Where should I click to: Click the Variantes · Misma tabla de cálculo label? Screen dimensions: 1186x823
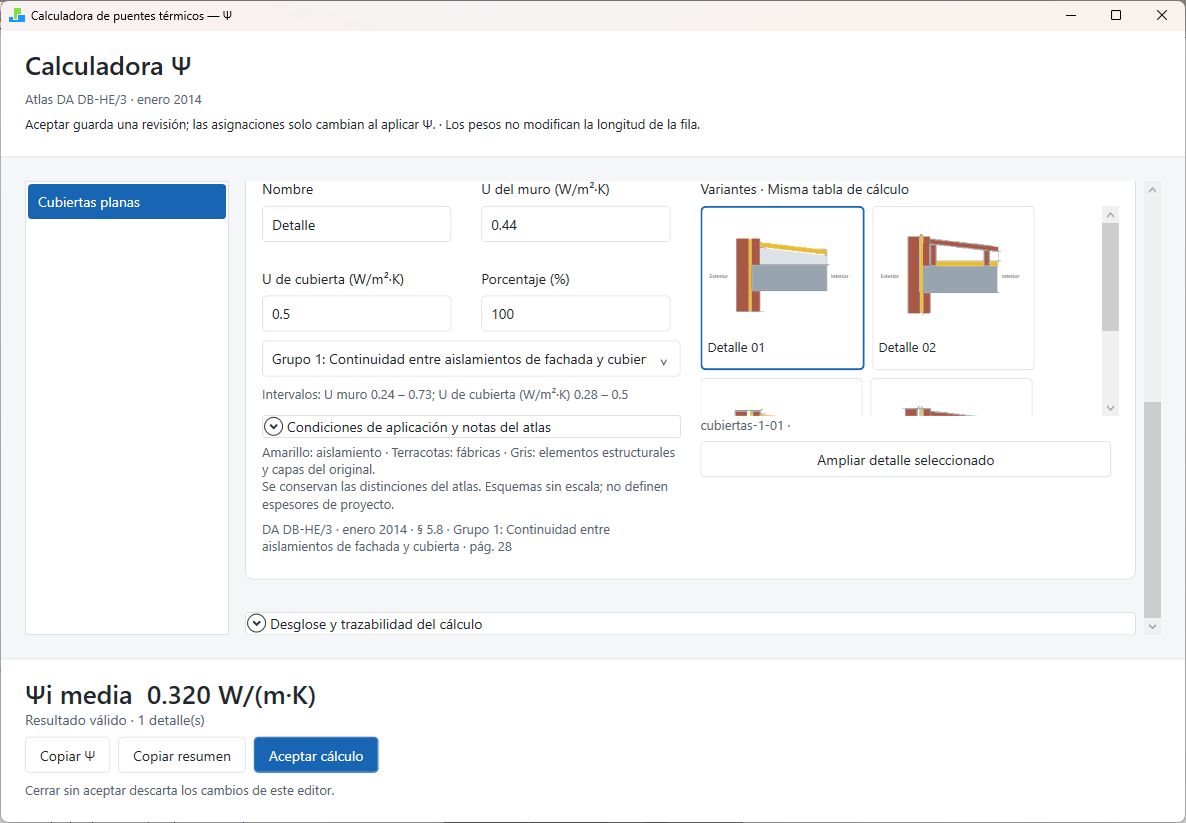(805, 189)
